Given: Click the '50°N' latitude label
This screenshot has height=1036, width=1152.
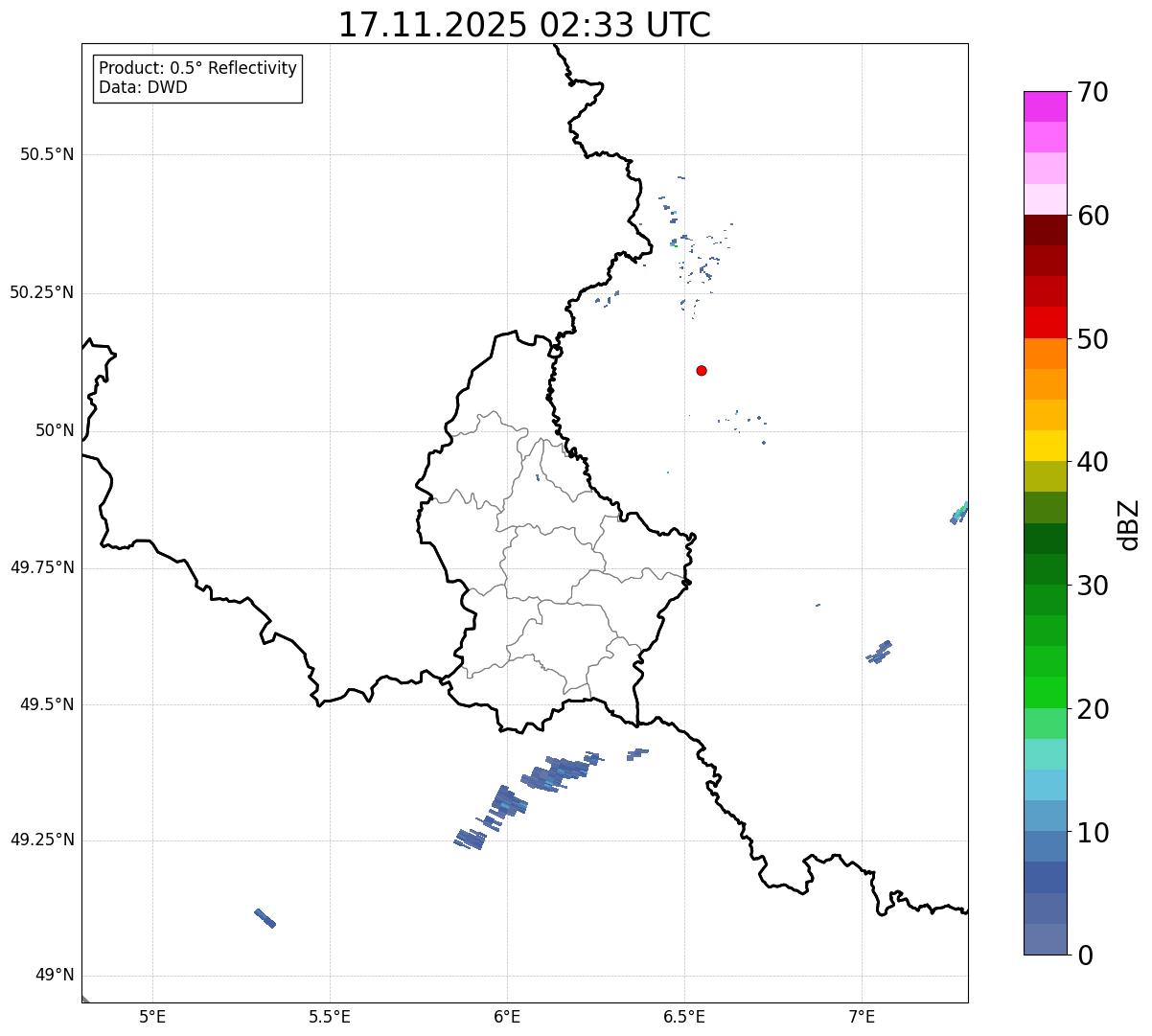Looking at the screenshot, I should 55,430.
